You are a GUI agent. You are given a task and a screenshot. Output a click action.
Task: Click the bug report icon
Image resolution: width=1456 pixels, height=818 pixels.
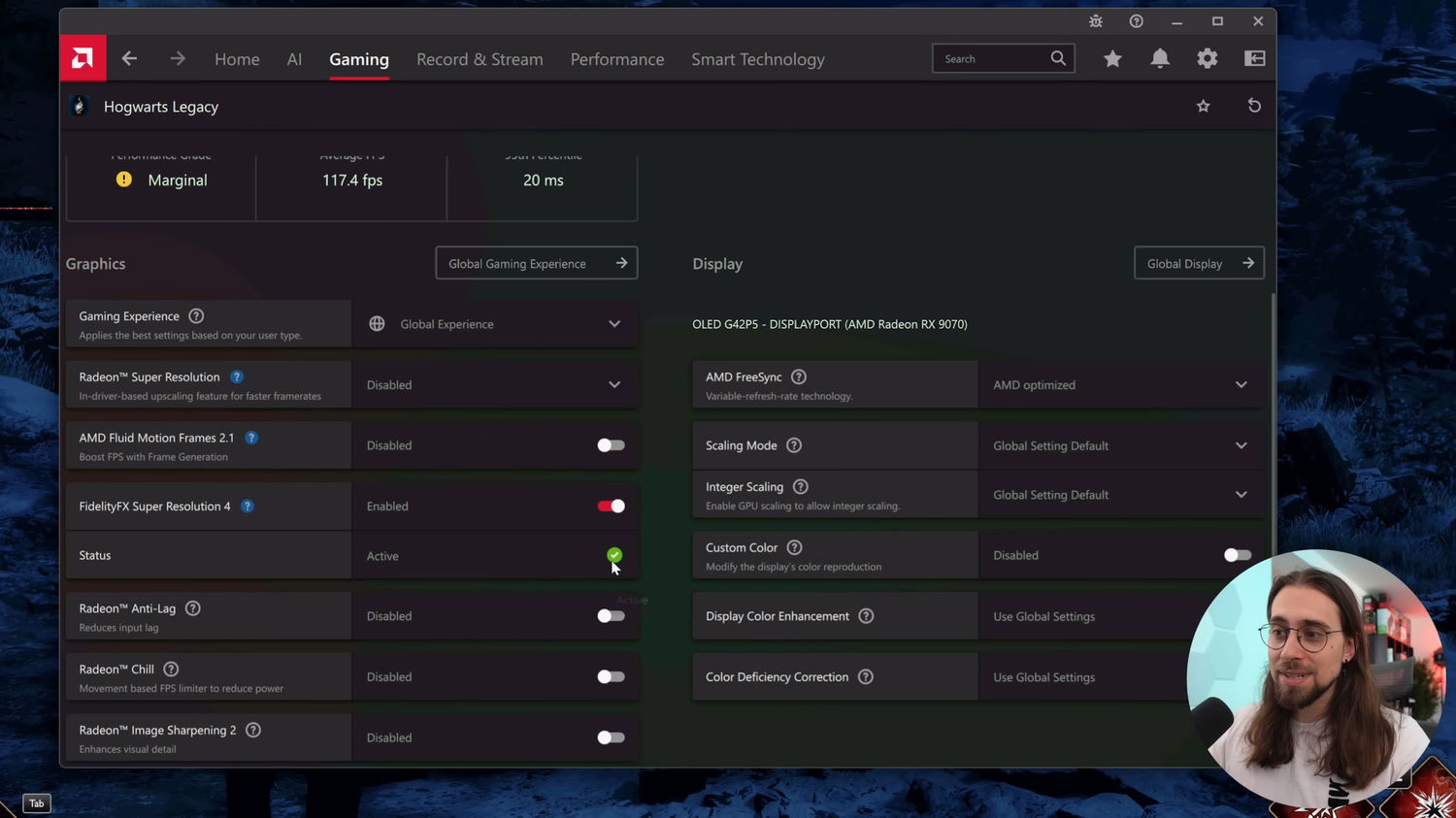tap(1096, 21)
